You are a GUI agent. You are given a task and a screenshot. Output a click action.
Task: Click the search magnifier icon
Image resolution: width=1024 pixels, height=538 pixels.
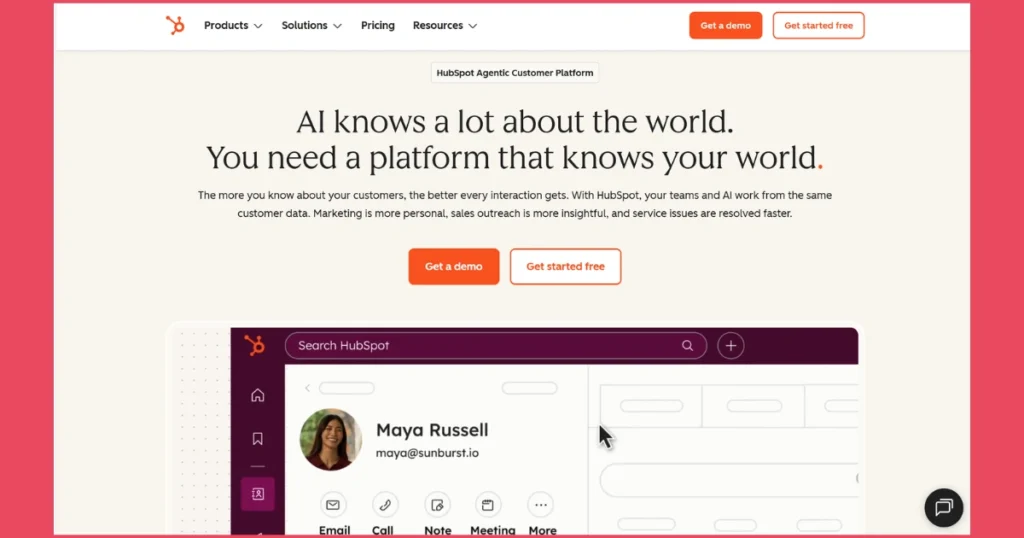(x=687, y=345)
